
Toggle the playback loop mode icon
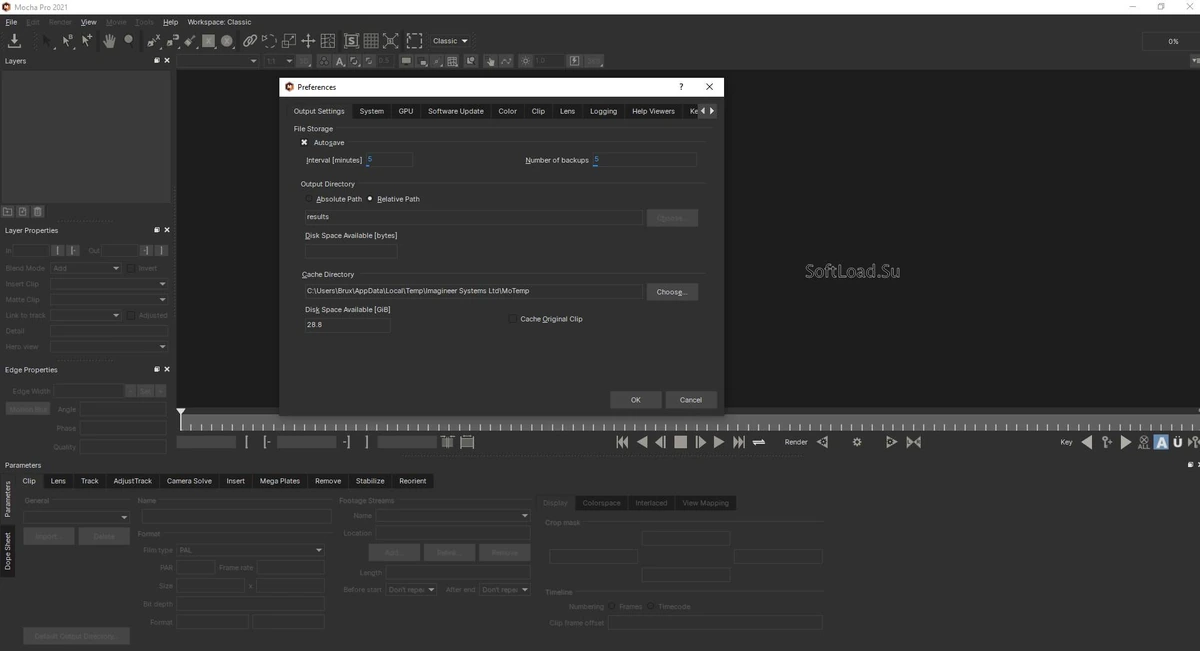coord(759,442)
